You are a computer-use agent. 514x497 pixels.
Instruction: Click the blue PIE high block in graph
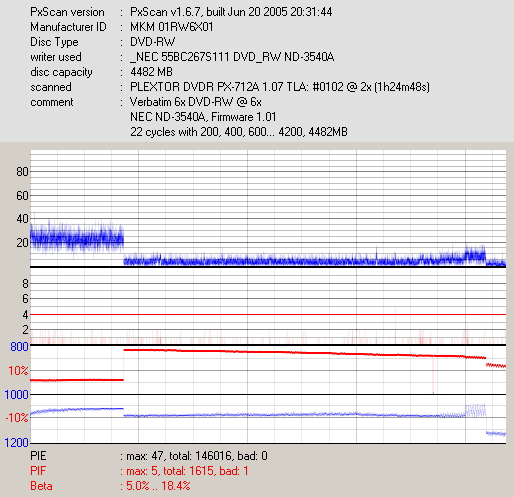(77, 238)
